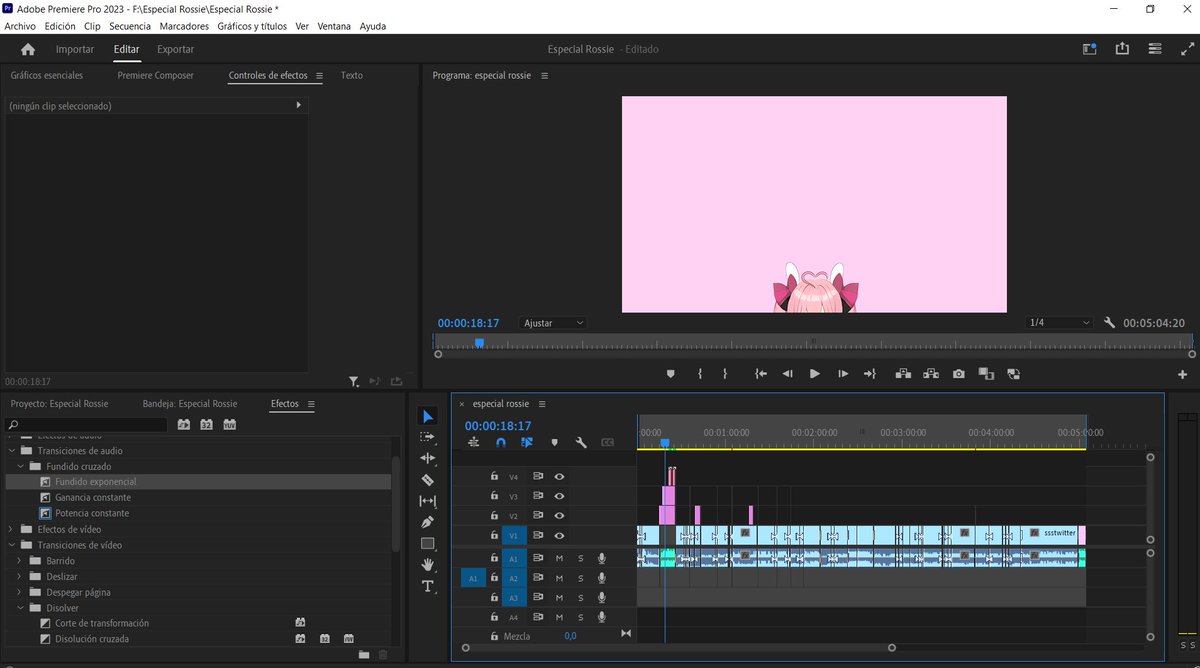Mute audio track A1
The height and width of the screenshot is (668, 1200).
(x=560, y=558)
